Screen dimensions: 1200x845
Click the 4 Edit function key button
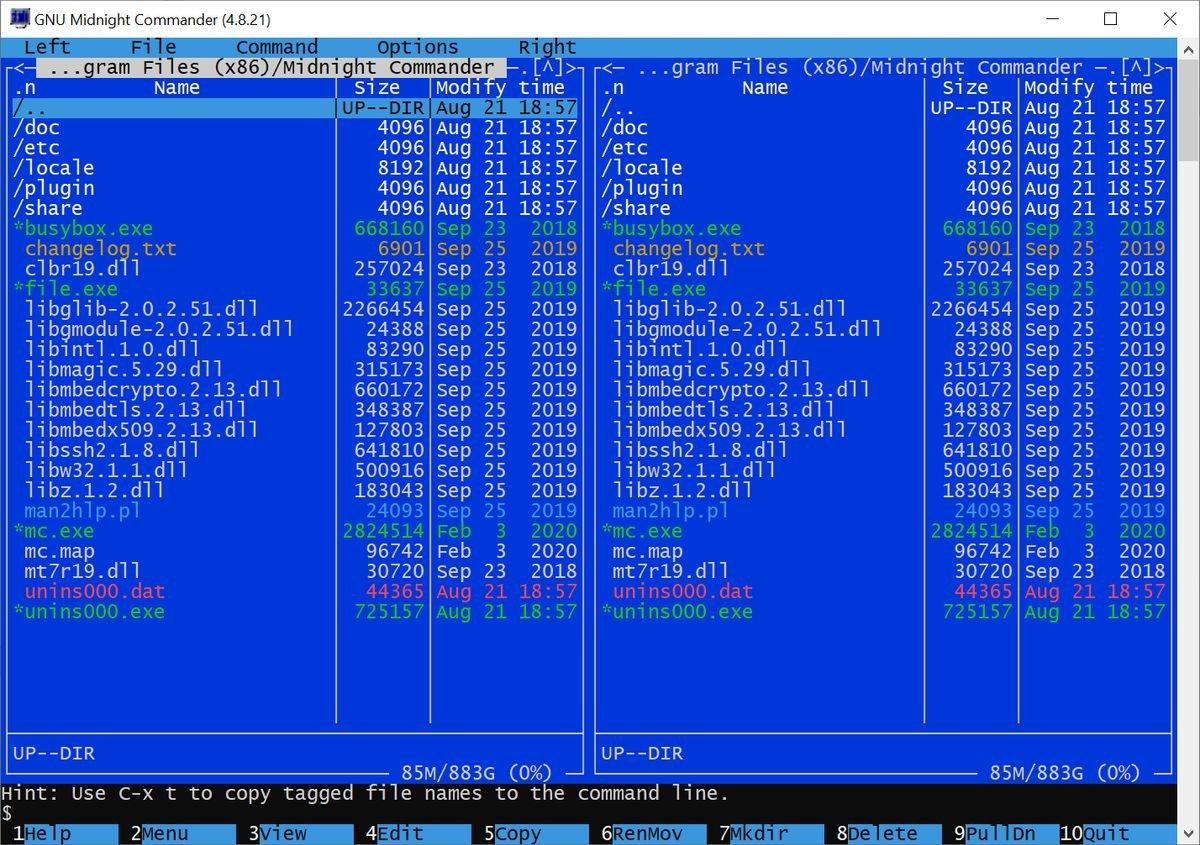(418, 833)
